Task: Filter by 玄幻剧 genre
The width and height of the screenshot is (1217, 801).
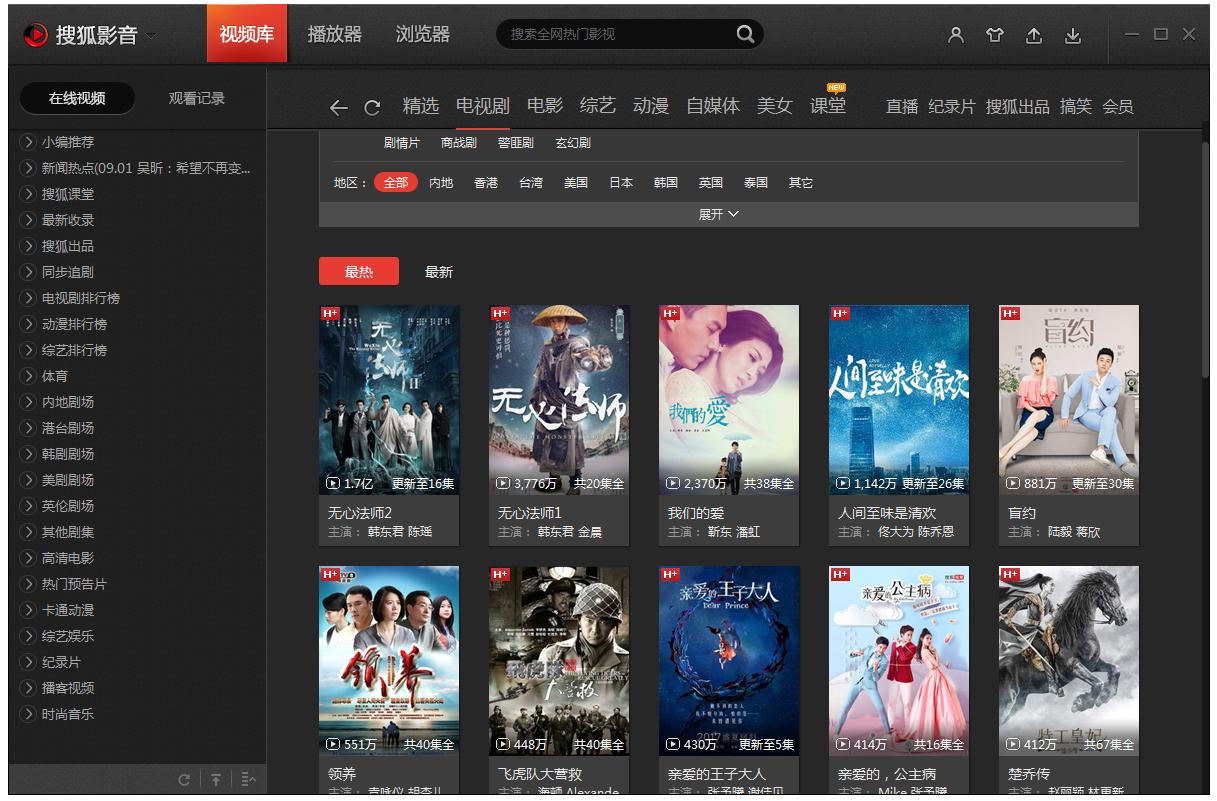Action: [x=573, y=143]
